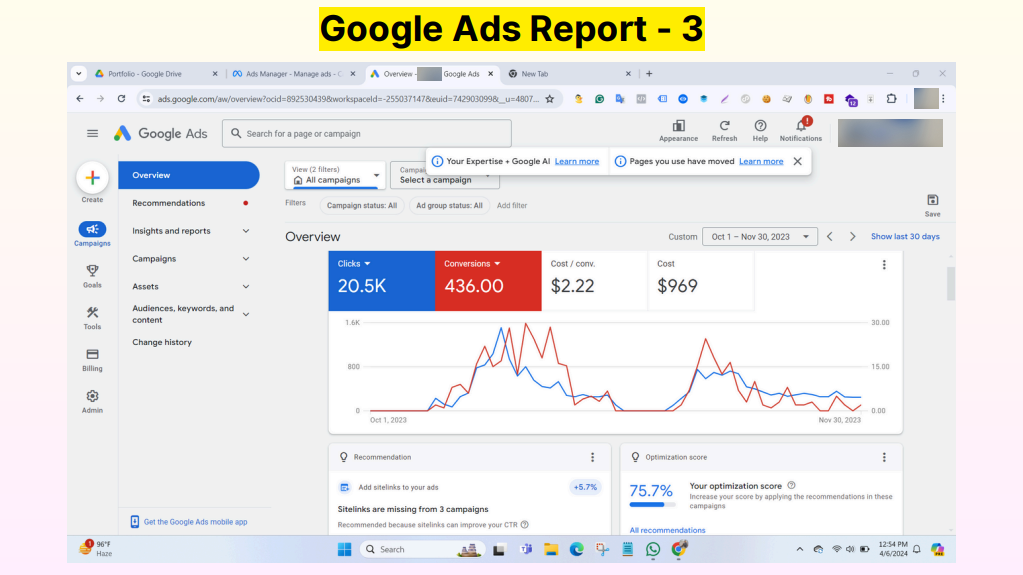Switch to Portfolio - Google Drive tab
Viewport: 1023px width, 575px height.
[157, 74]
